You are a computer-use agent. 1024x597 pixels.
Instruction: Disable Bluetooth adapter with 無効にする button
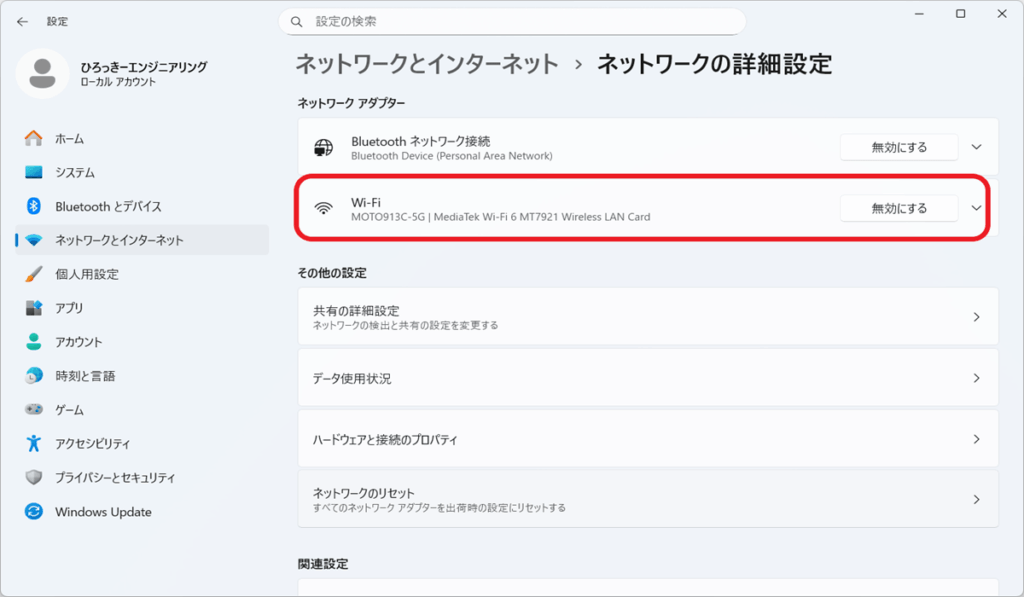[x=899, y=148]
